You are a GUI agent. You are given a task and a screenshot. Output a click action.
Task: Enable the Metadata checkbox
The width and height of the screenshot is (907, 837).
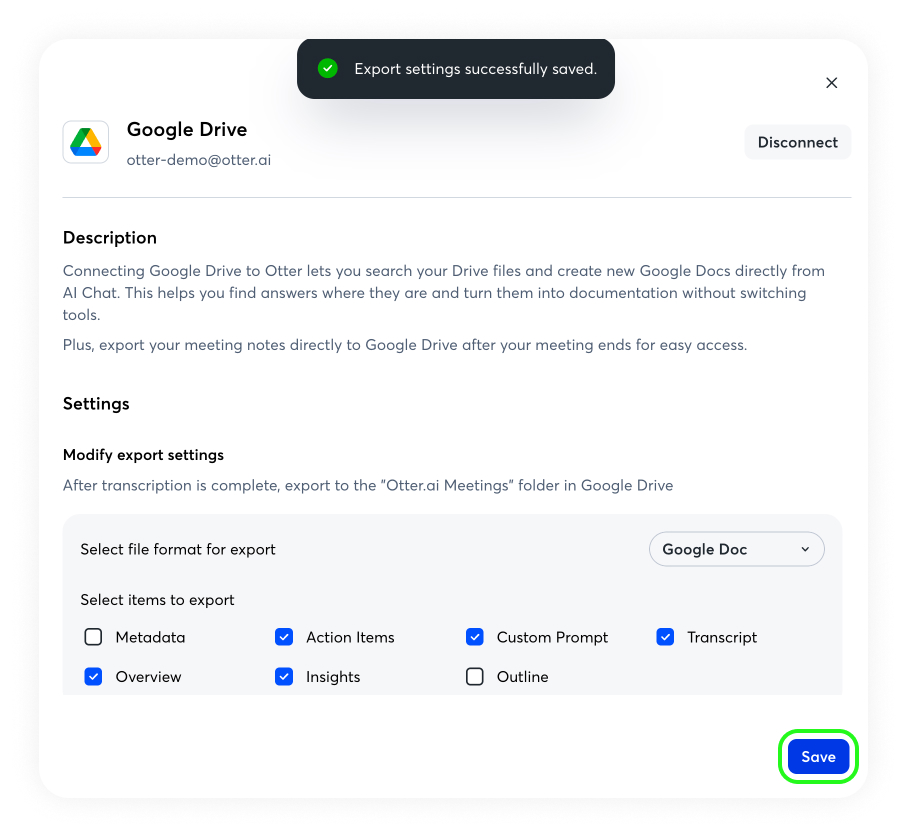tap(93, 637)
